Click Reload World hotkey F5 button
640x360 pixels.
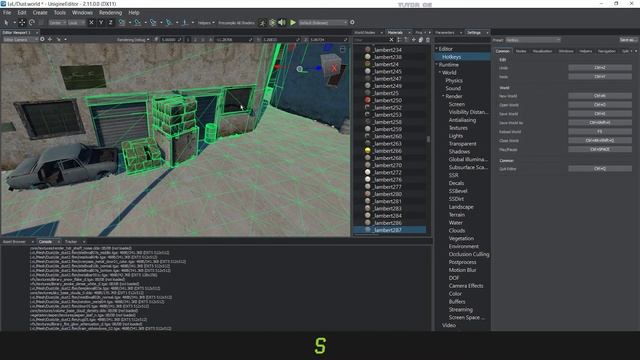click(x=600, y=131)
